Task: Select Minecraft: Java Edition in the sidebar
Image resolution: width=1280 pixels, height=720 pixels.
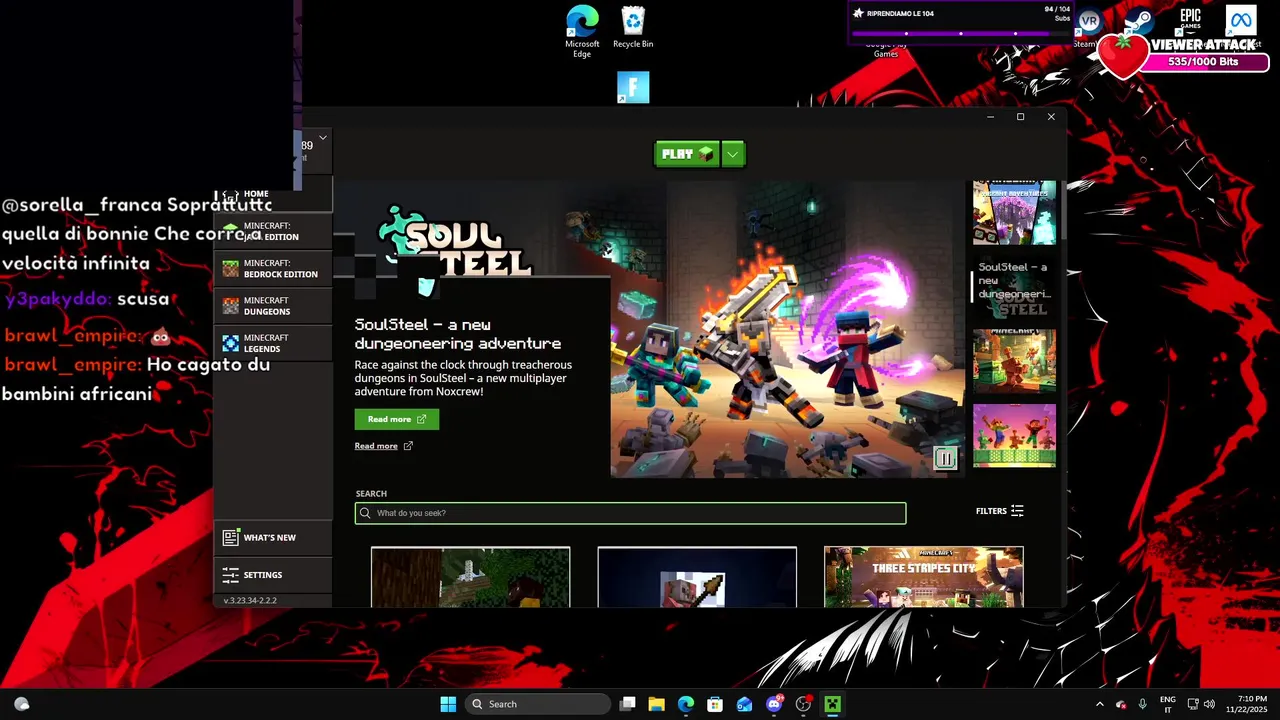Action: coord(273,231)
